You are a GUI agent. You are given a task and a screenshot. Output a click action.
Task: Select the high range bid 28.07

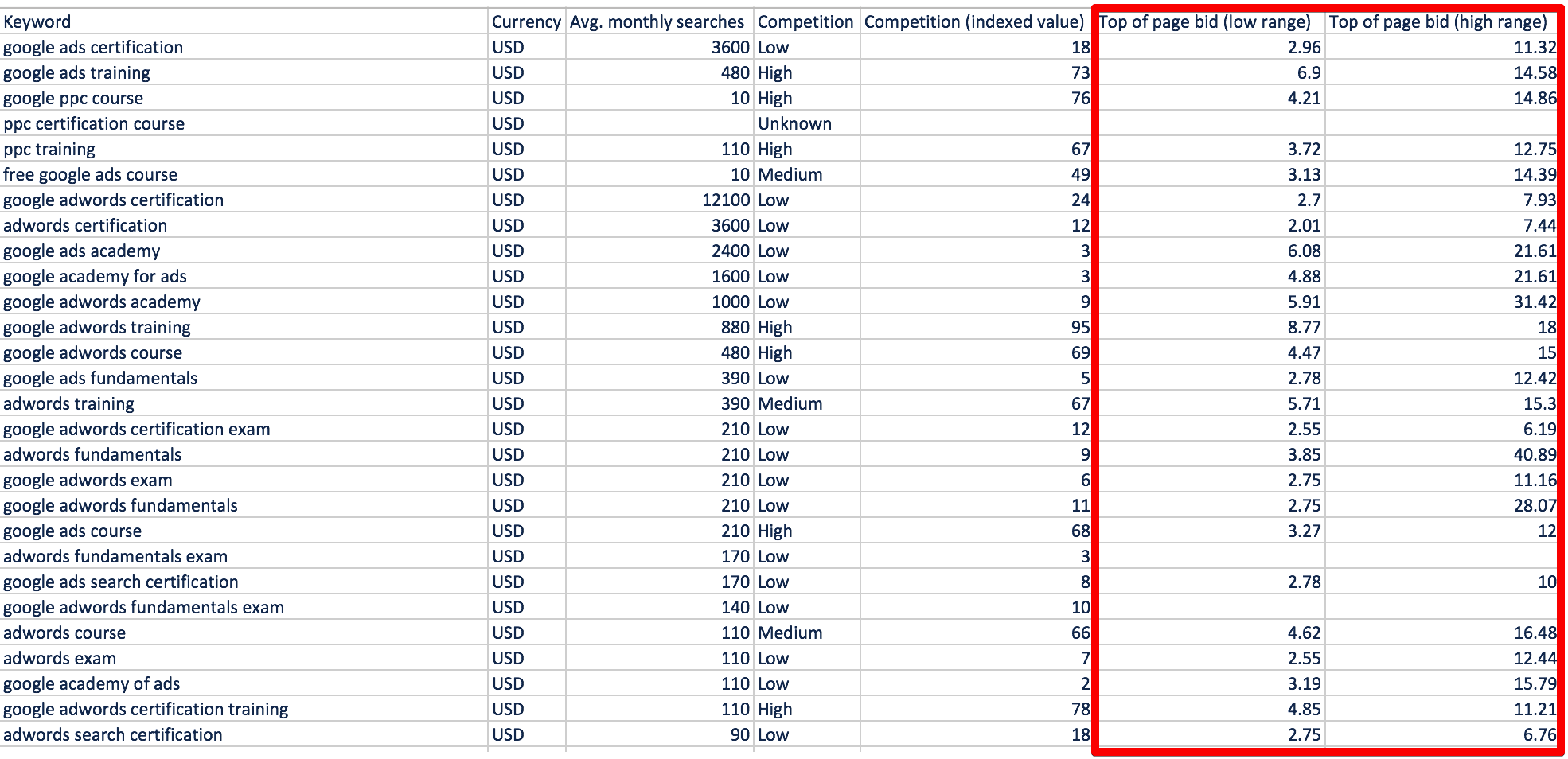tap(1441, 505)
